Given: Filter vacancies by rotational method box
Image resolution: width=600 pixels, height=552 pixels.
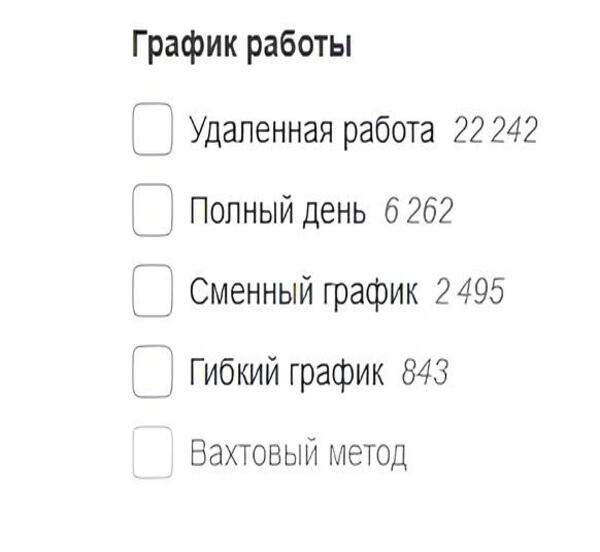Looking at the screenshot, I should click(152, 454).
